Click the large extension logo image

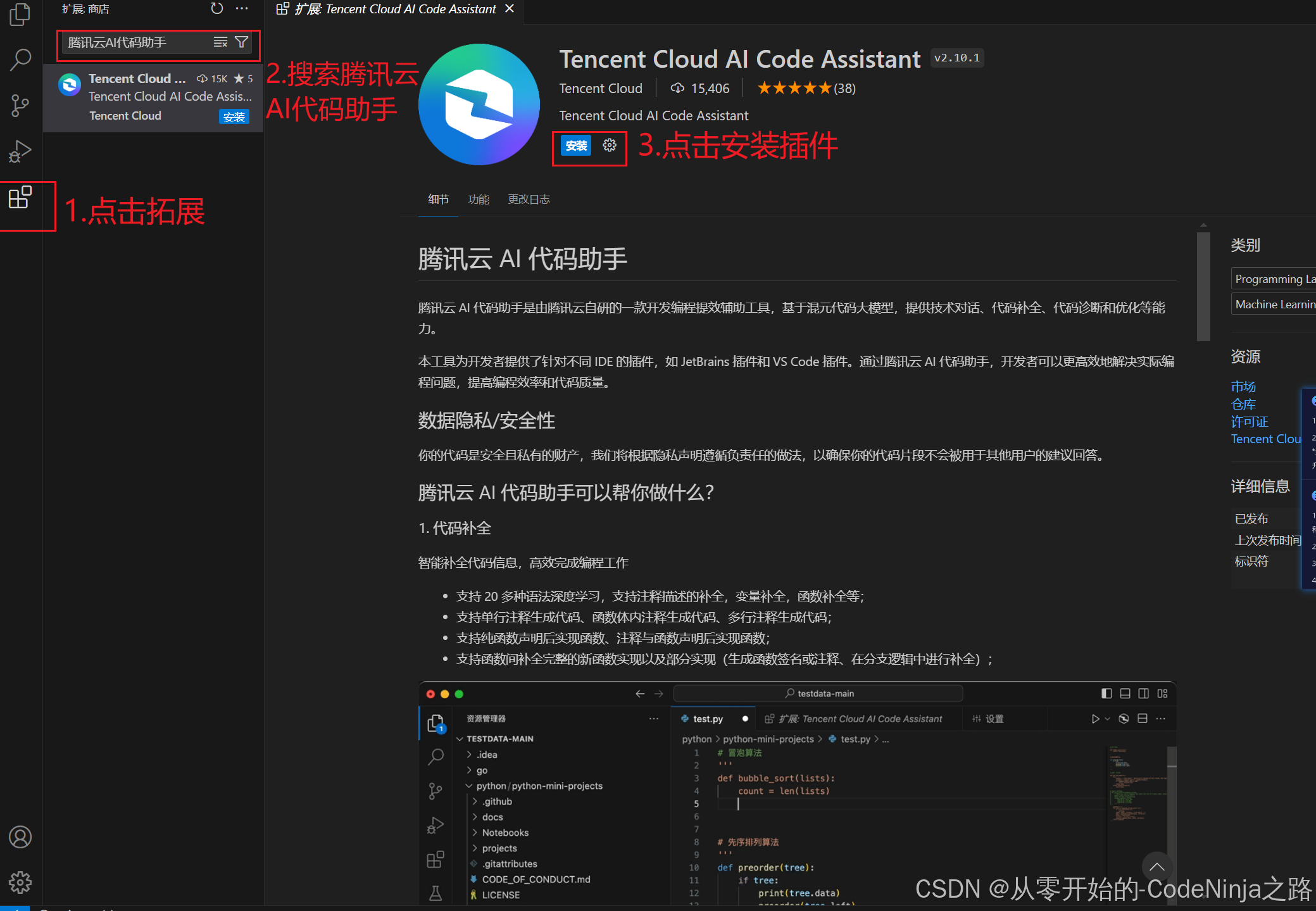point(479,104)
